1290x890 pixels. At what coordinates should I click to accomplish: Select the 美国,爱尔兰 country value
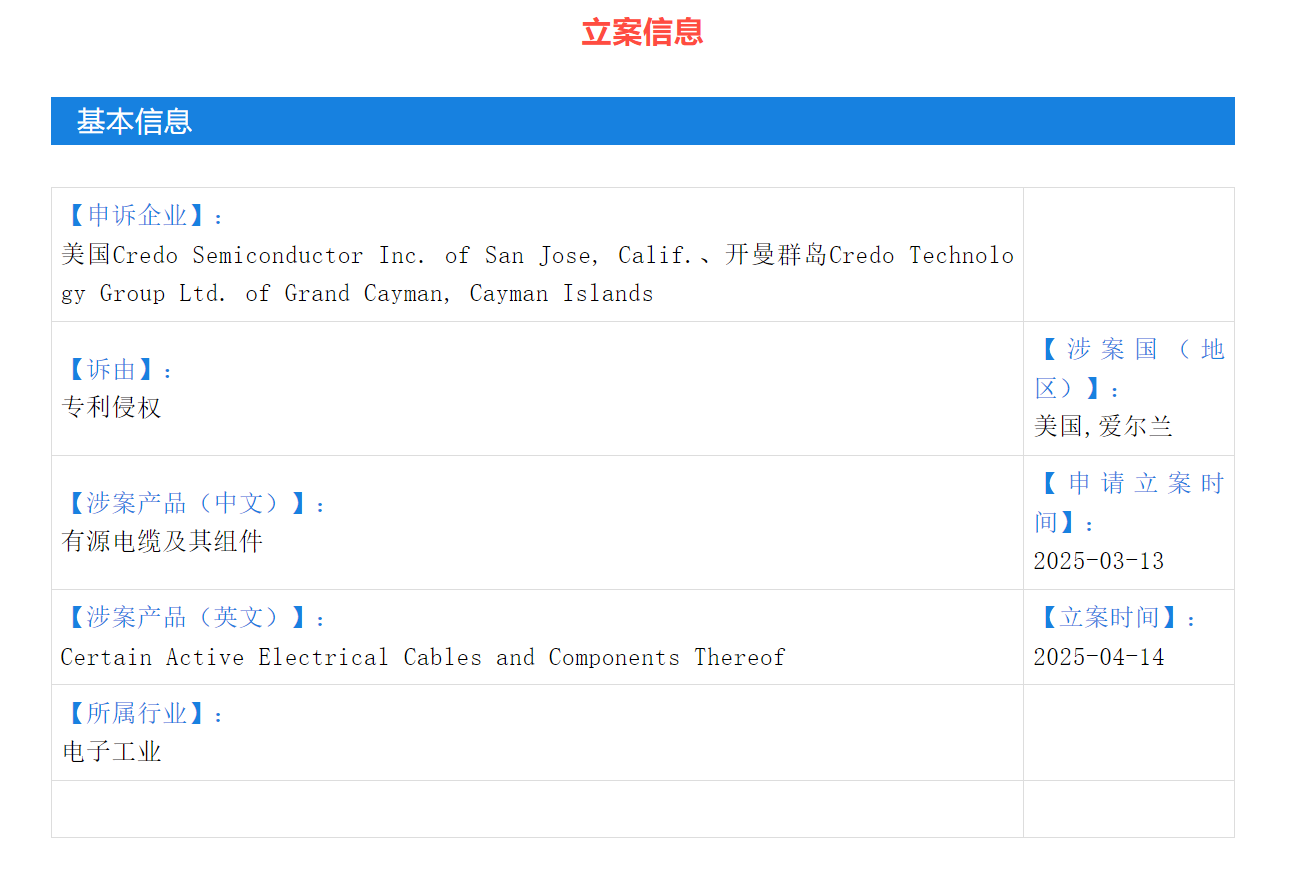(x=1103, y=427)
